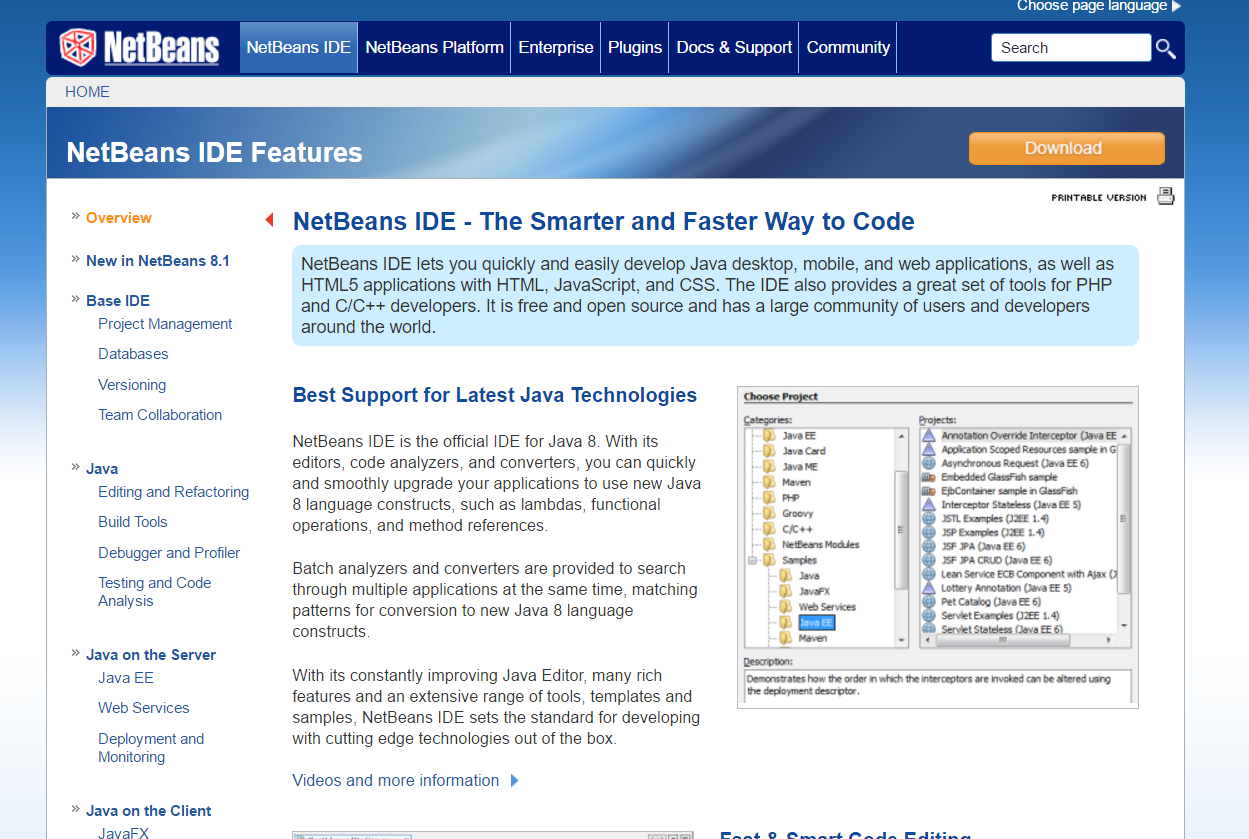Click the Best Support for Latest Java Technologies heading
The width and height of the screenshot is (1249, 839).
[495, 395]
